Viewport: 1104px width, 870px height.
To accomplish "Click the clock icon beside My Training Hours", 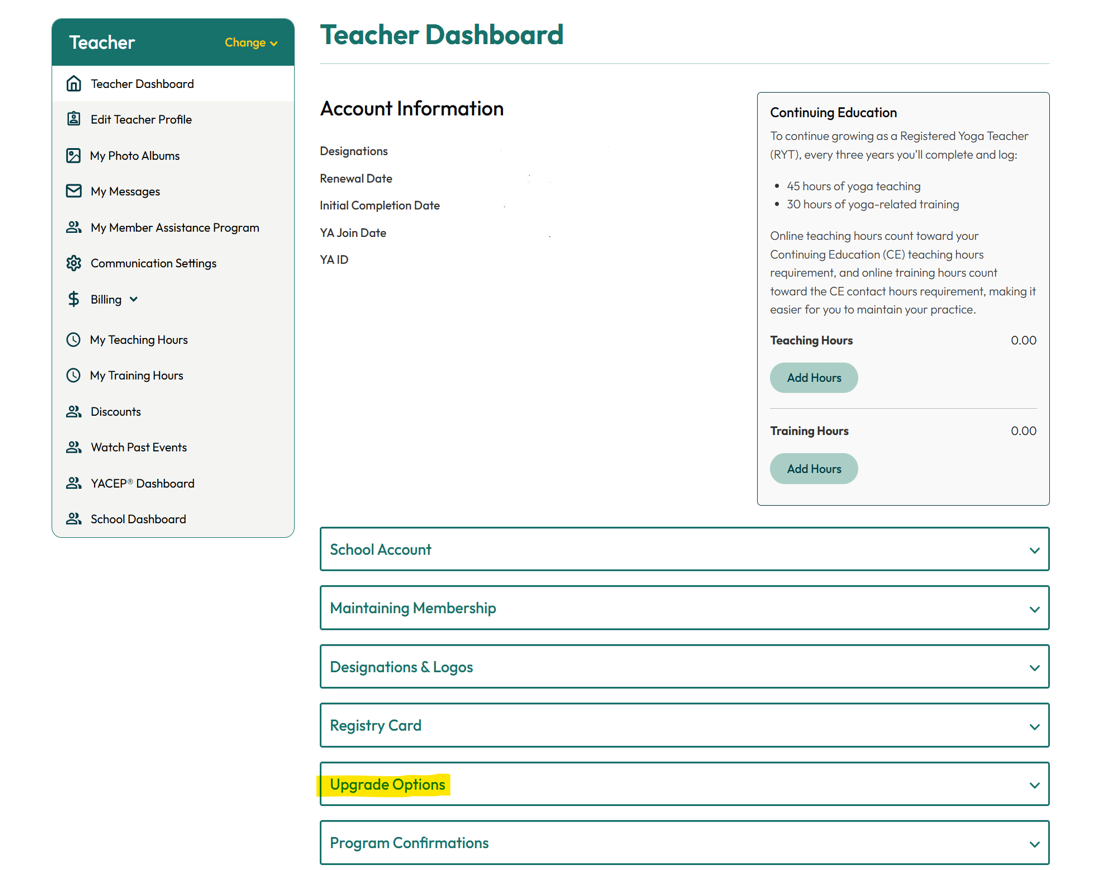I will point(73,375).
